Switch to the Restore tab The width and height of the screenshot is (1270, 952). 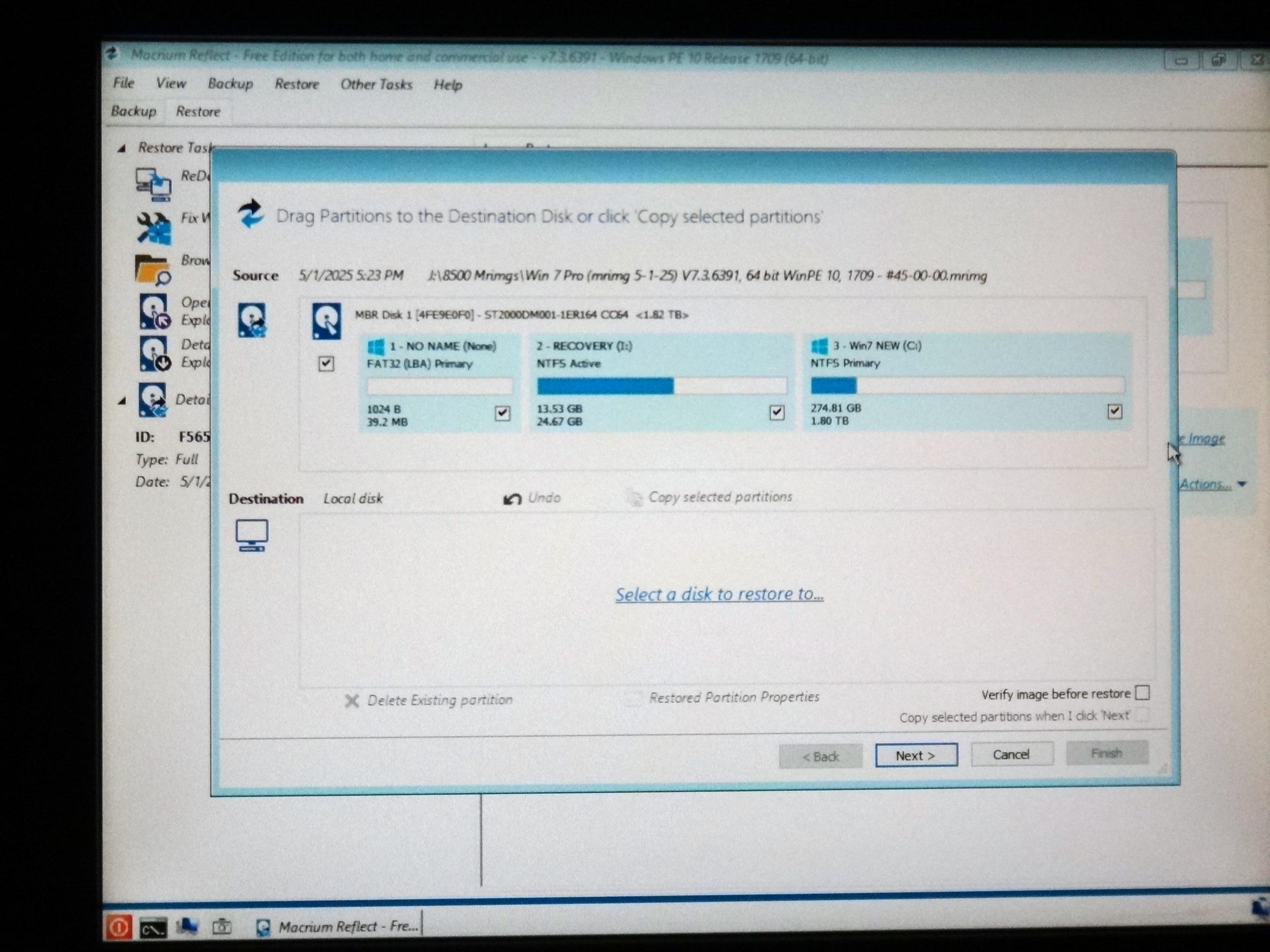[198, 111]
